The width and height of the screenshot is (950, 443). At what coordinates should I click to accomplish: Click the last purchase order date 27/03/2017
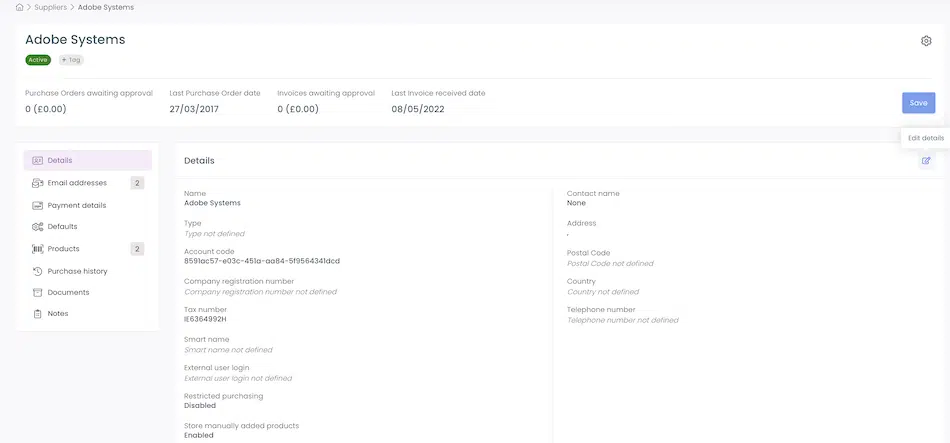coord(194,110)
